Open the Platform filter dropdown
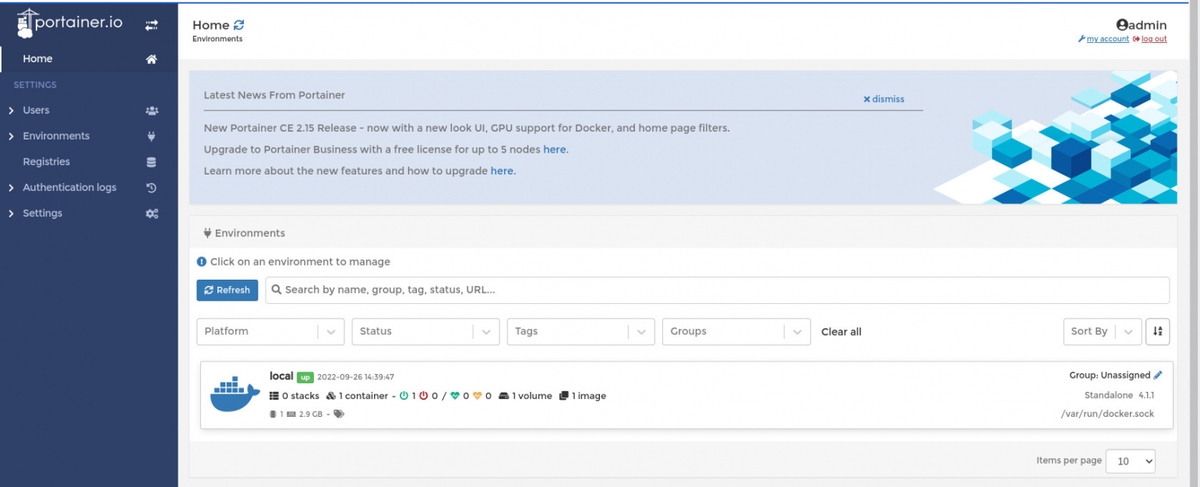Screen dimensions: 1200x487 click(270, 332)
